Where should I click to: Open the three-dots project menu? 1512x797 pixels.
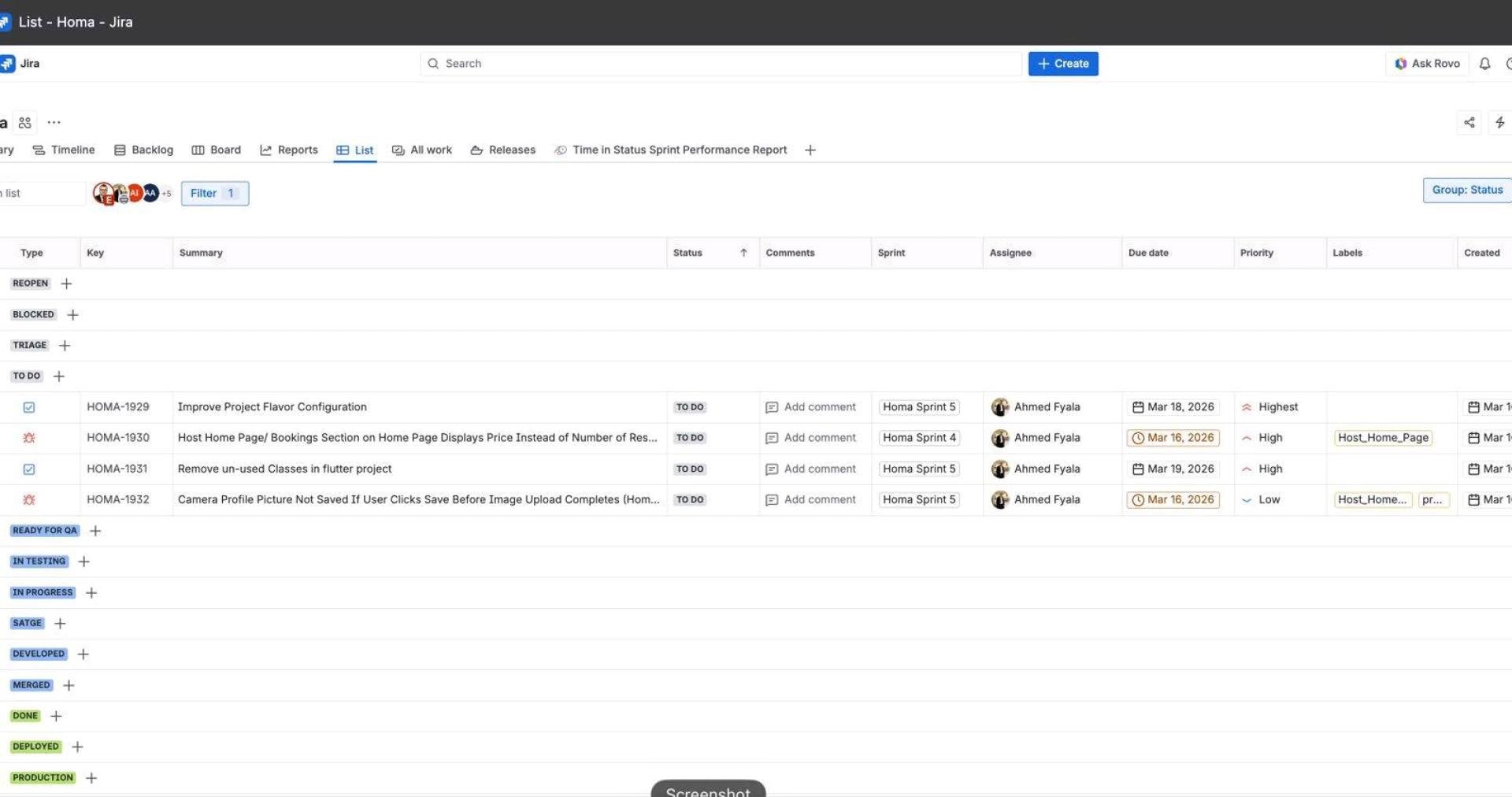tap(54, 122)
